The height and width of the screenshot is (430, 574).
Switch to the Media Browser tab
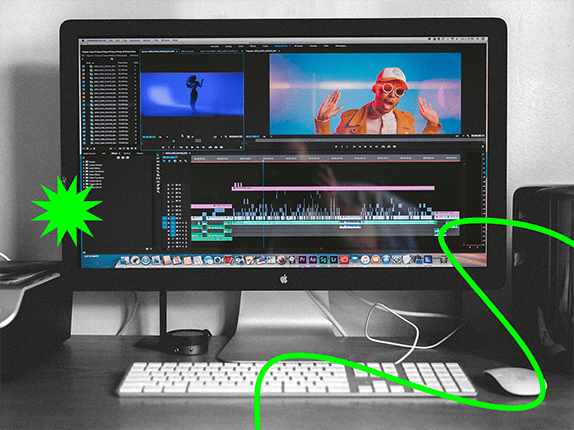tap(89, 153)
